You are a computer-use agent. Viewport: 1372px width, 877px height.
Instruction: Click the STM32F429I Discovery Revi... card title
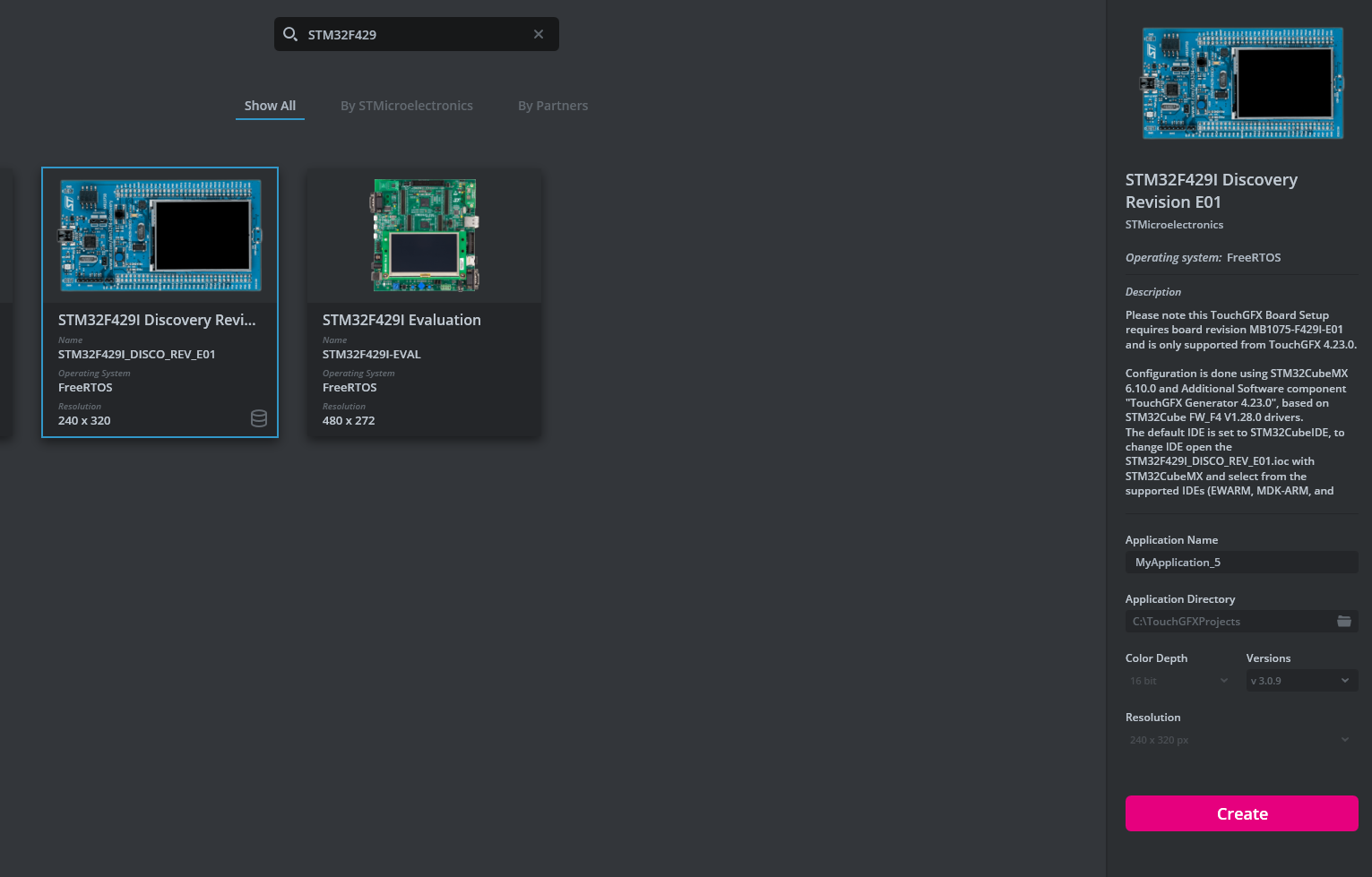pyautogui.click(x=157, y=320)
